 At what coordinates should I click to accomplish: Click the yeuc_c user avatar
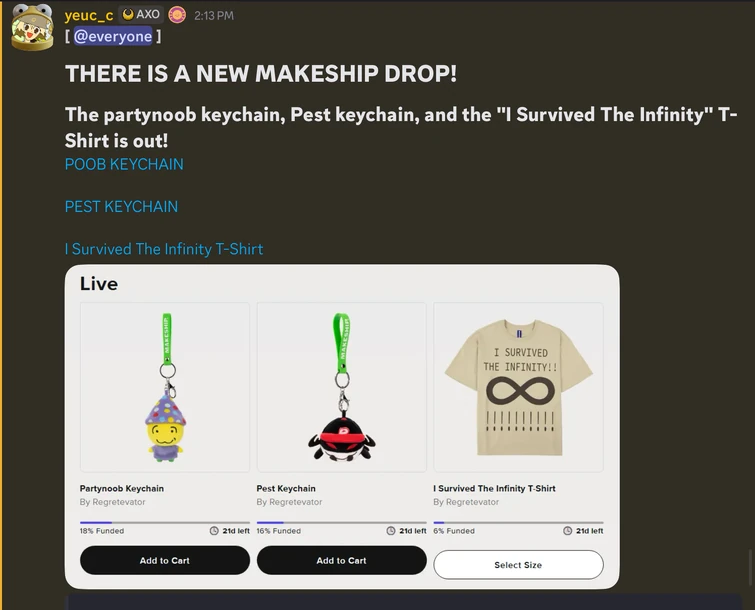pos(32,27)
